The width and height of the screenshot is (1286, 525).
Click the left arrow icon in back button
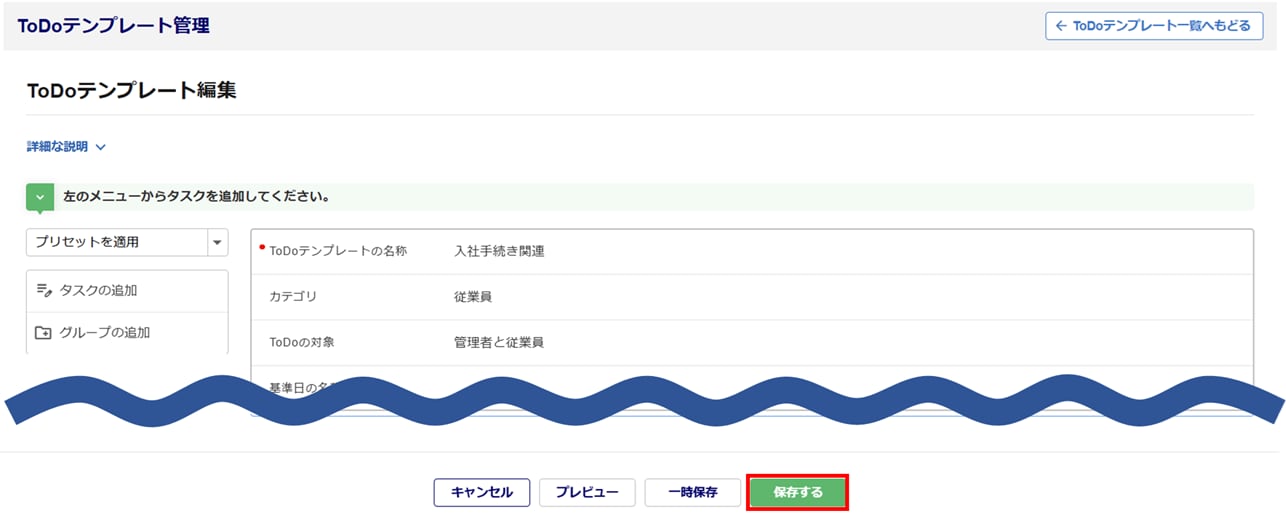1061,26
